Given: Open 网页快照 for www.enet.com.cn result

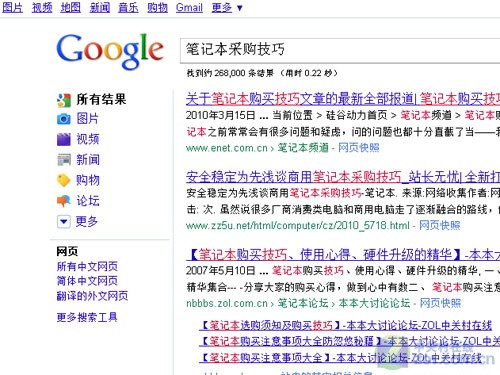Looking at the screenshot, I should (359, 148).
